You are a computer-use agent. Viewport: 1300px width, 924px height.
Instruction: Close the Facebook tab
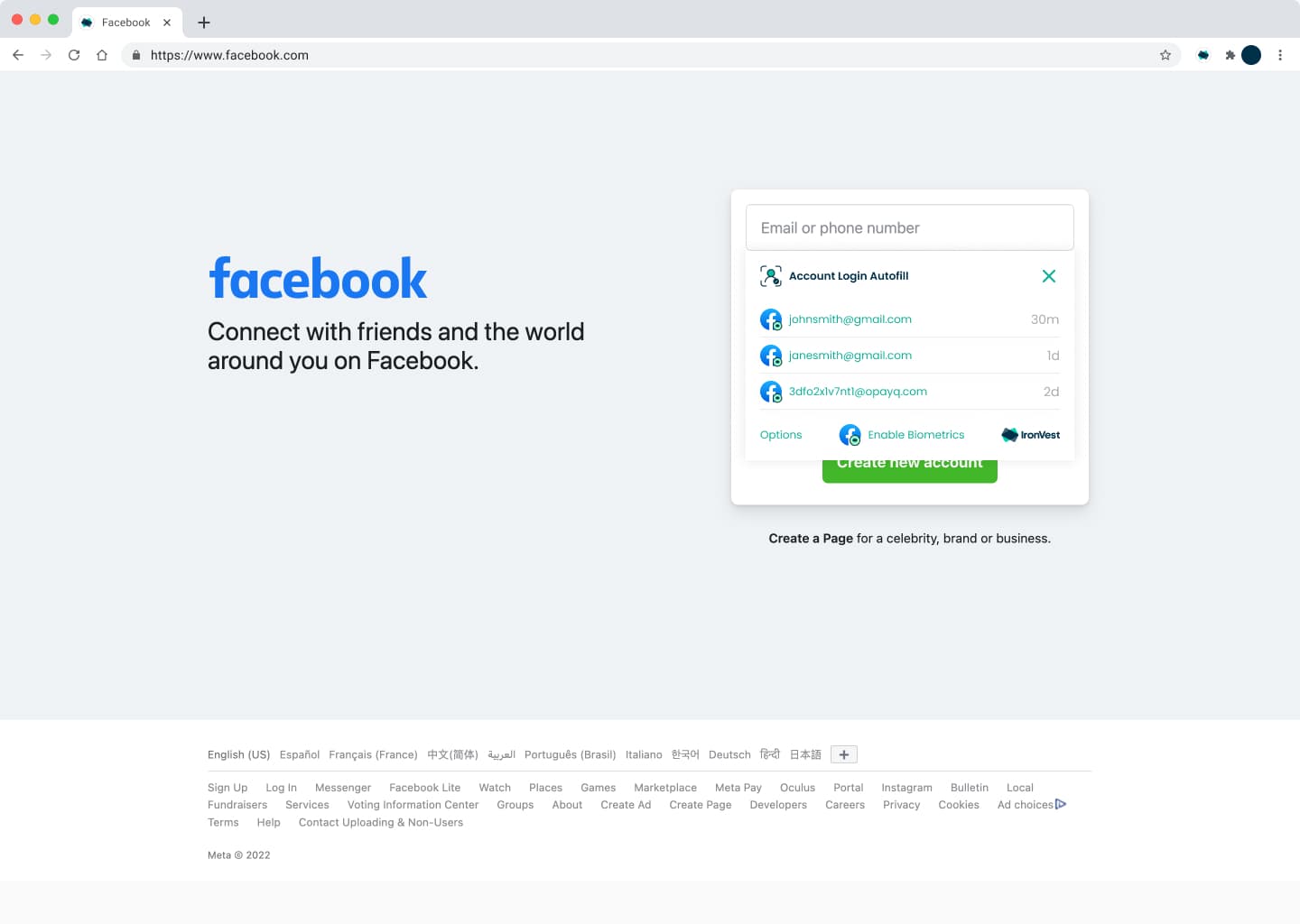(167, 23)
